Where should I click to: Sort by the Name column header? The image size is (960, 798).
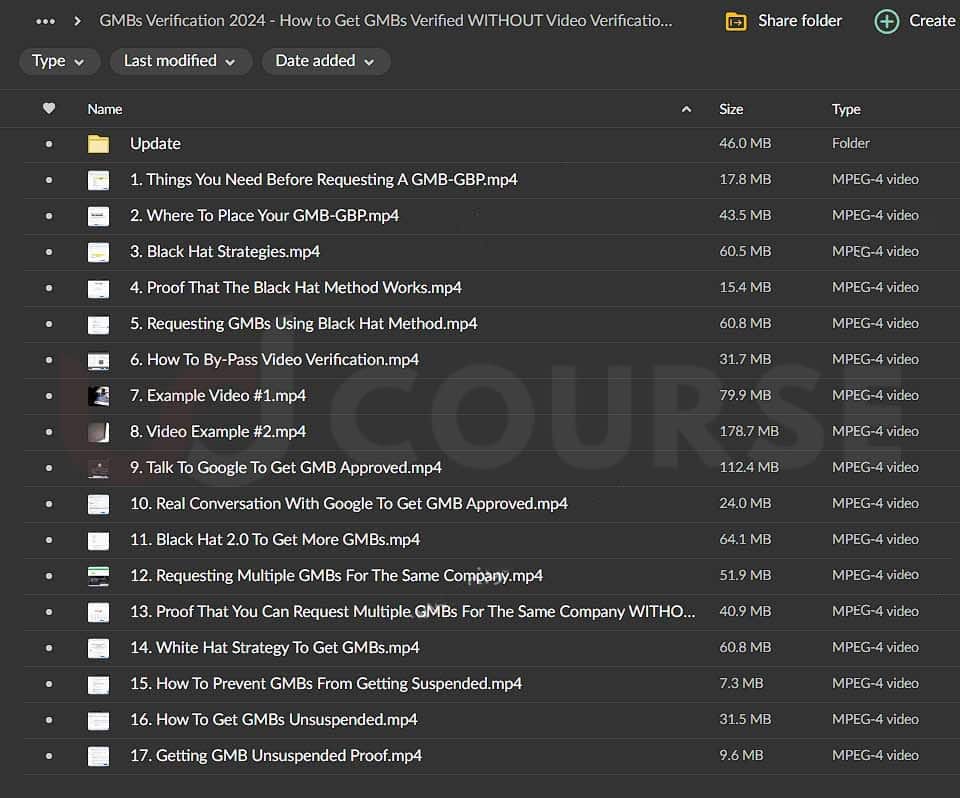pos(105,109)
